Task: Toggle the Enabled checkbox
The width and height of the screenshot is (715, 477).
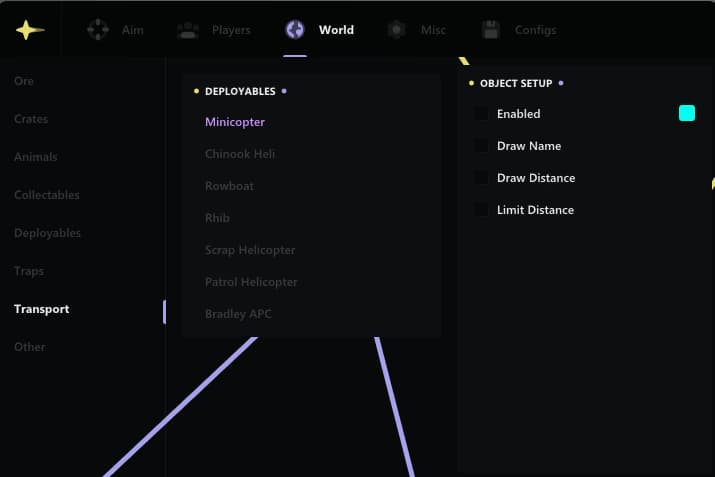Action: [x=482, y=114]
